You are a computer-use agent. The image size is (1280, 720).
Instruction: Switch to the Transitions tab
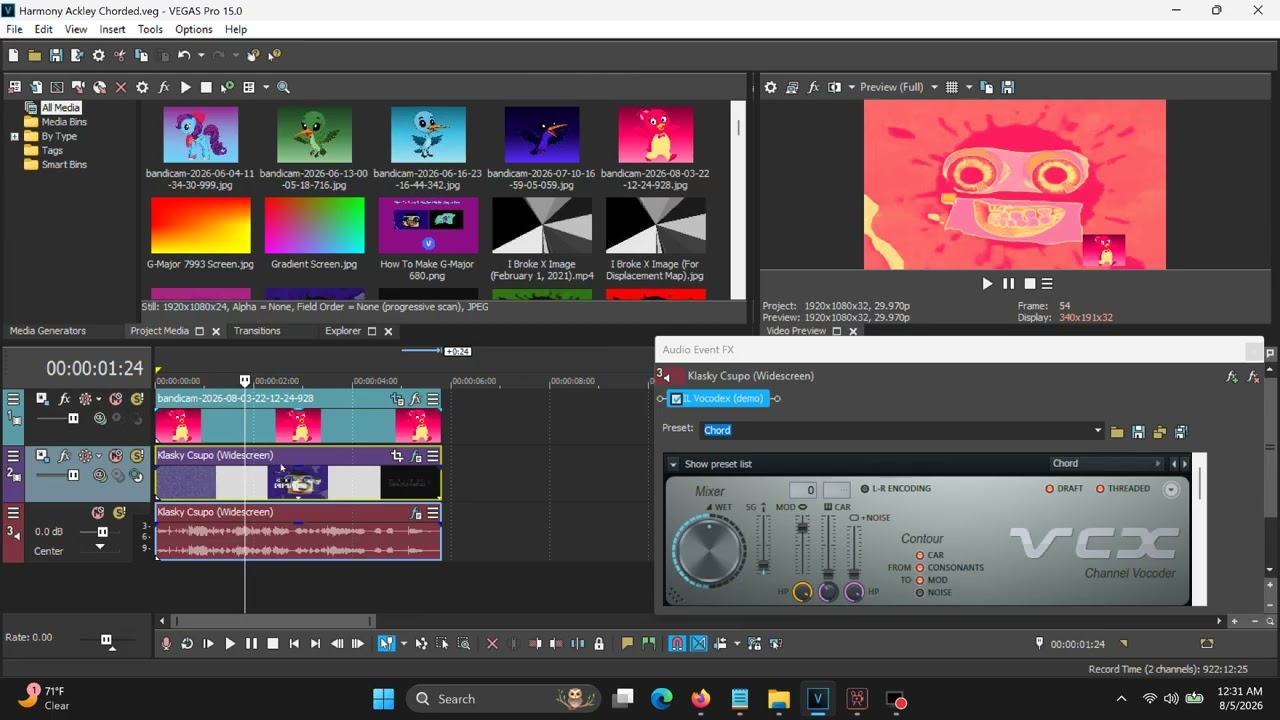click(257, 331)
